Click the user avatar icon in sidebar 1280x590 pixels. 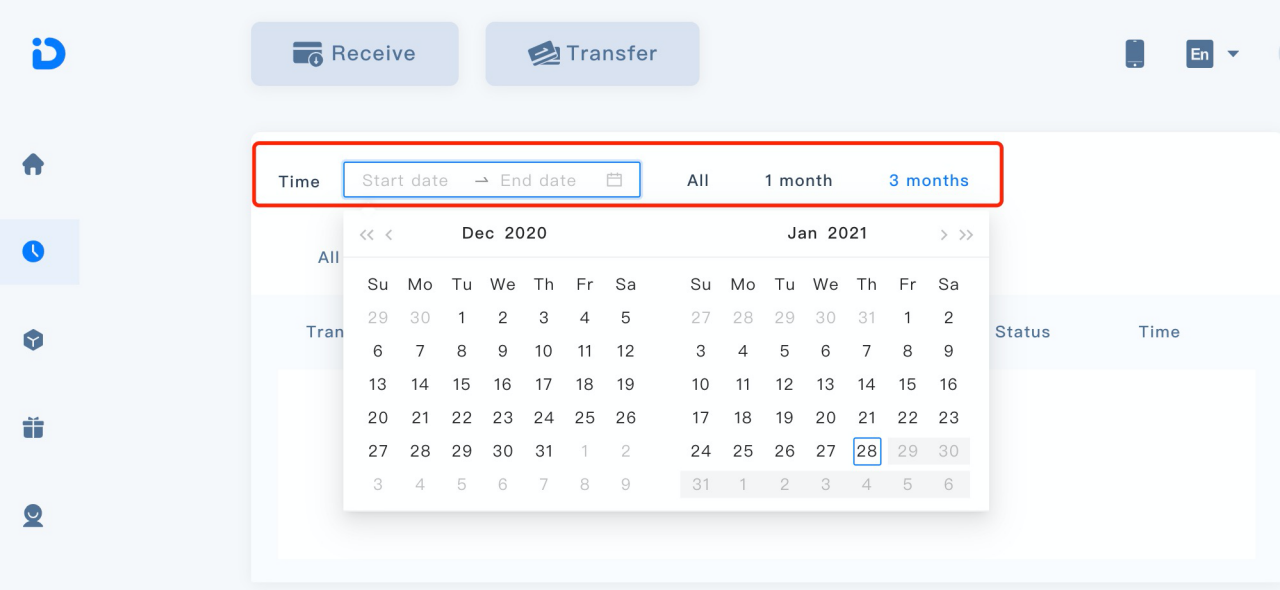tap(33, 516)
